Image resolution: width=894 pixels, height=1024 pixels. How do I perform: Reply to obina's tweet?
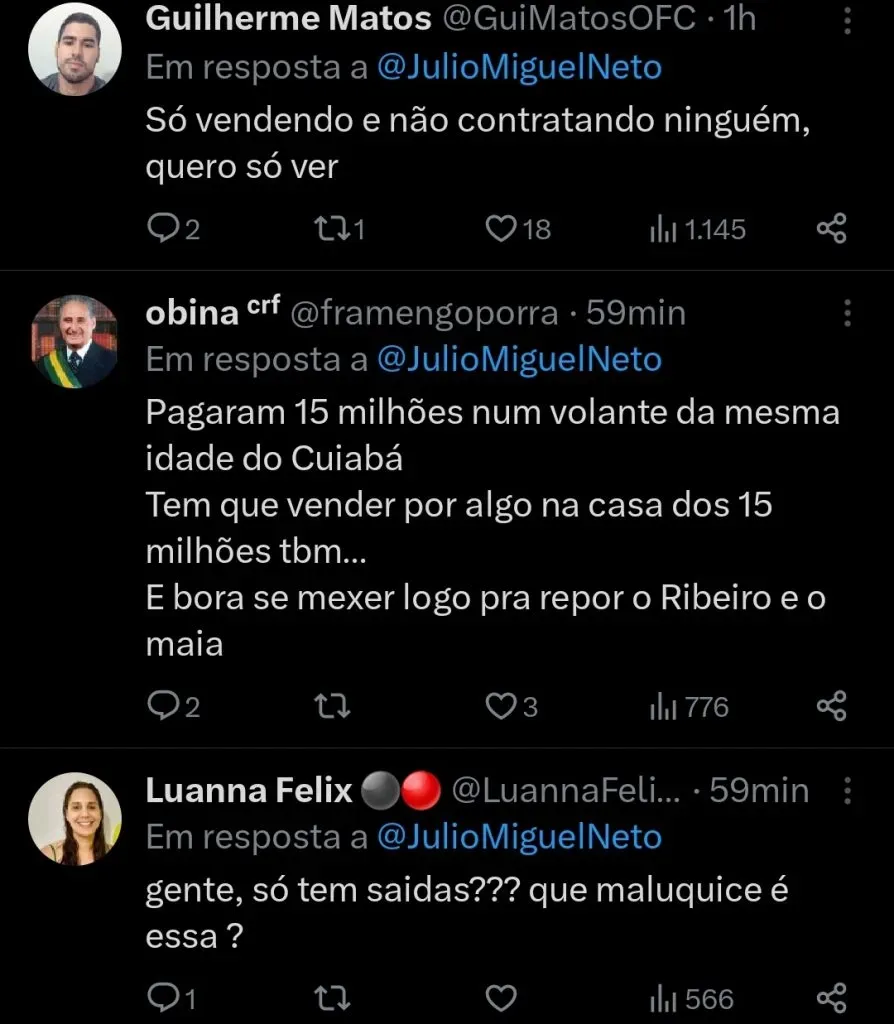(x=162, y=707)
